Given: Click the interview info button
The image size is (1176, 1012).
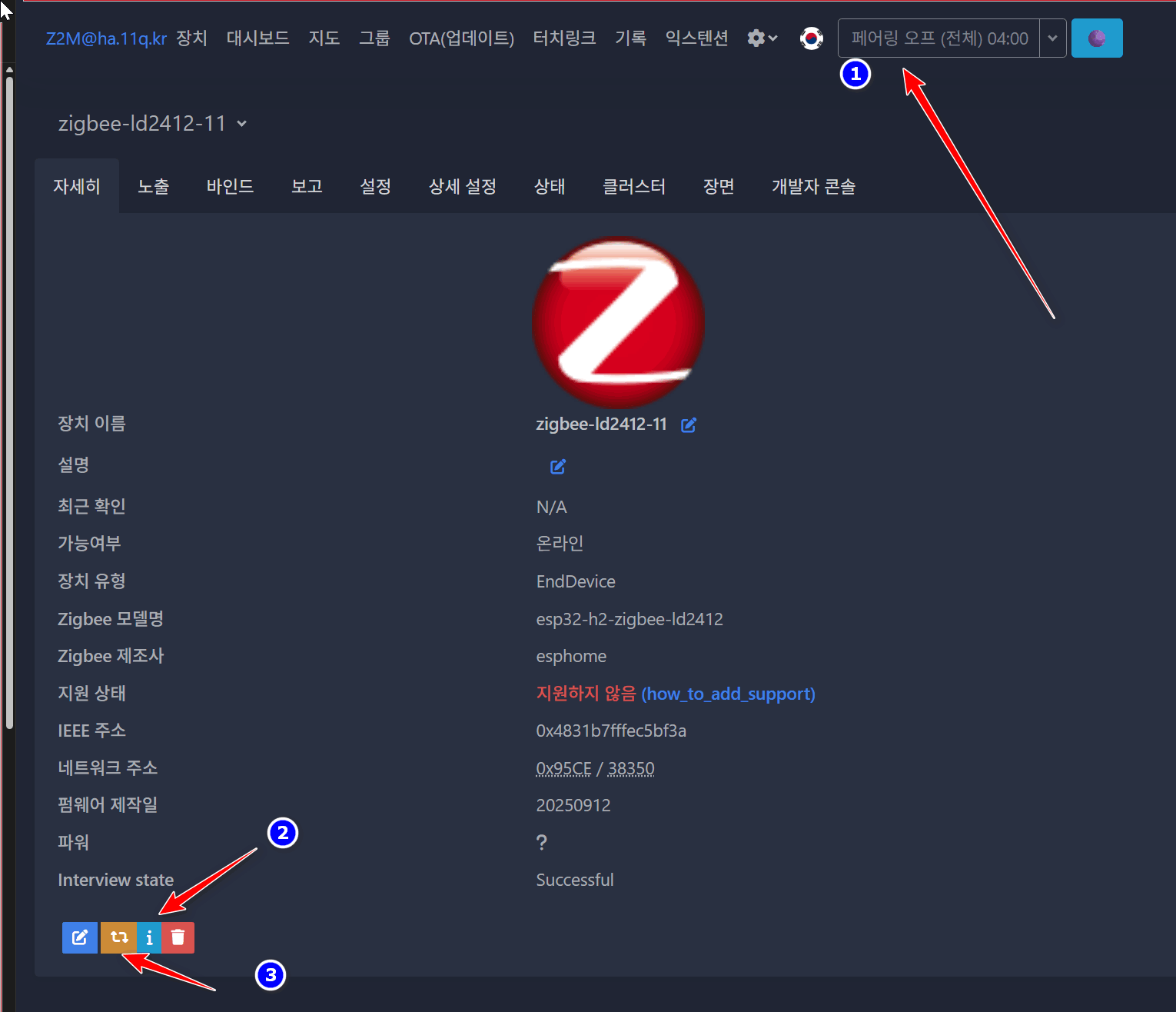Looking at the screenshot, I should [149, 937].
